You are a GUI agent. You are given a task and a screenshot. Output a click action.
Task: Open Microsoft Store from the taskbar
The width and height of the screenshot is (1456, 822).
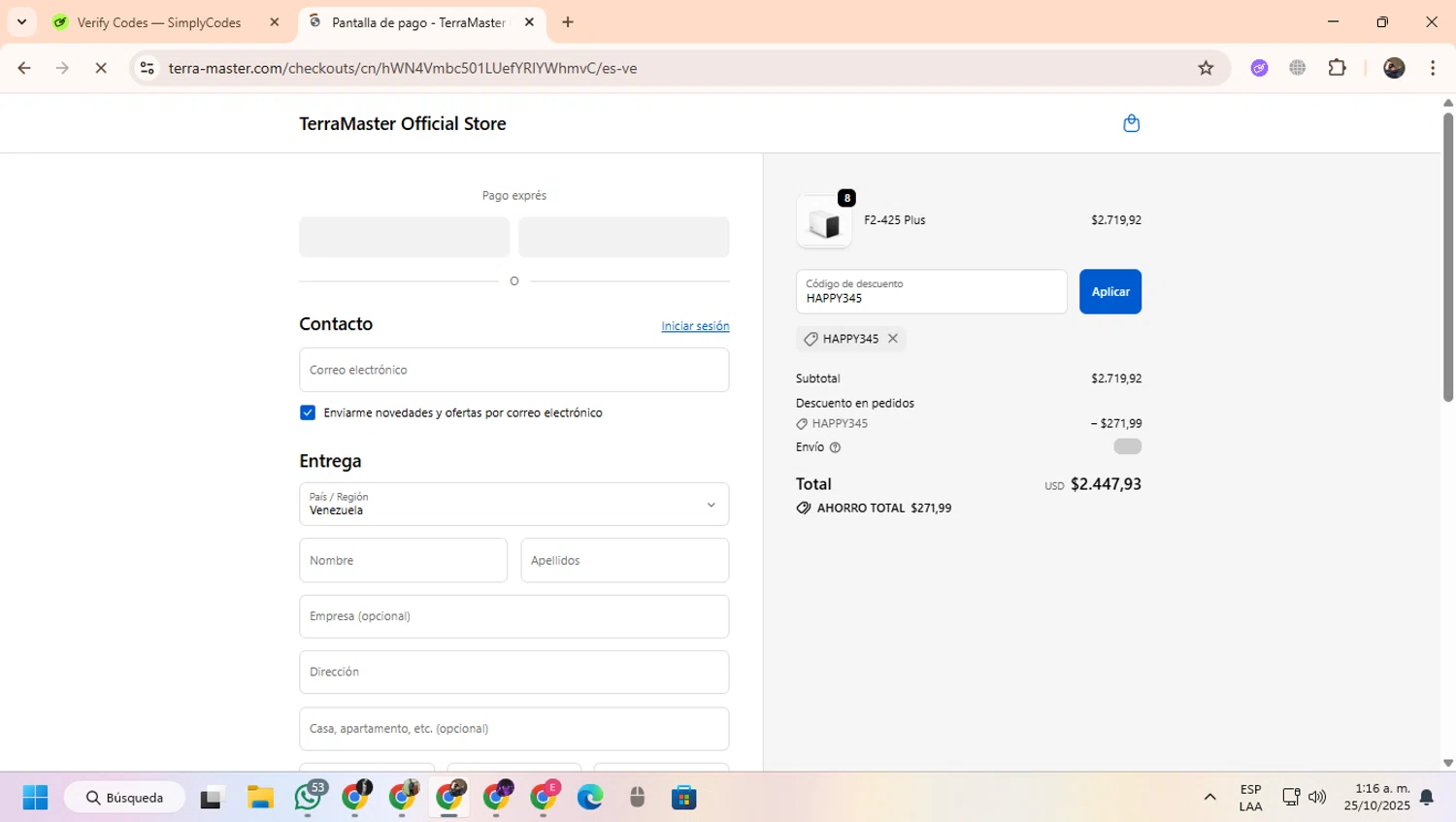(x=684, y=798)
